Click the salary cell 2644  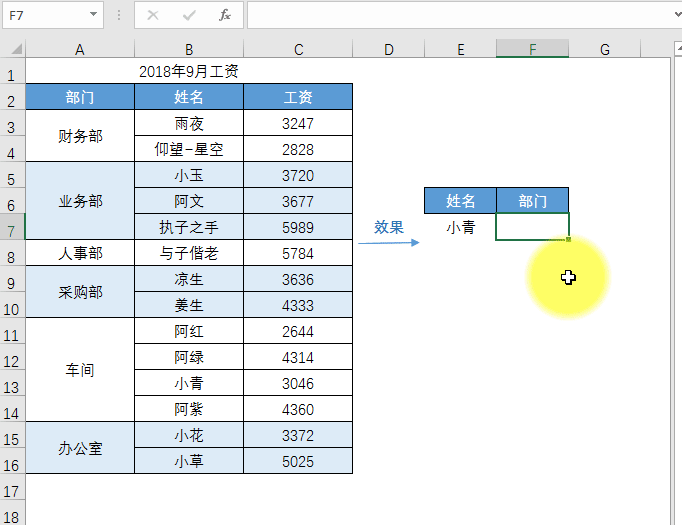click(x=298, y=331)
